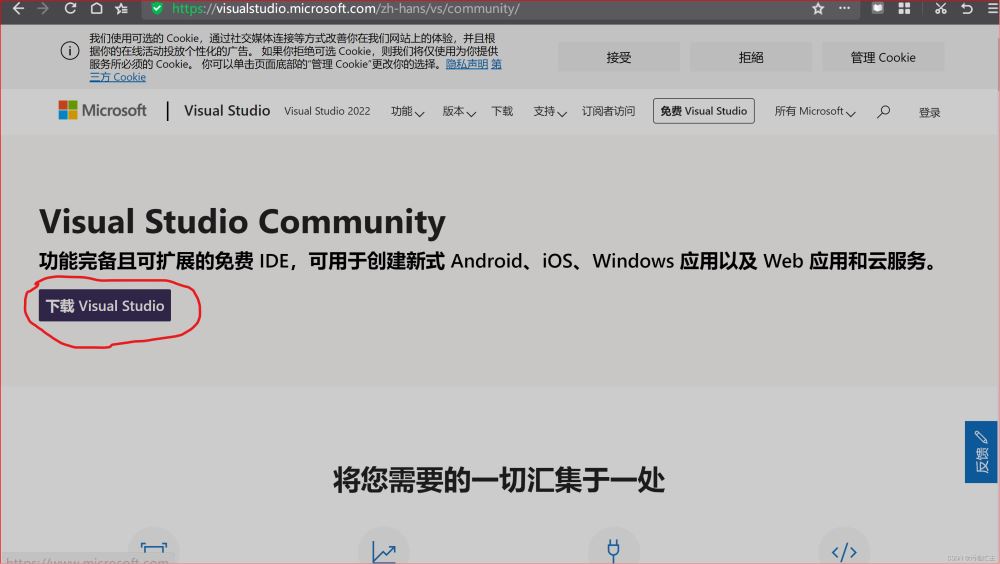The height and width of the screenshot is (564, 1000).
Task: Expand the 功能 dropdown menu
Action: 407,112
